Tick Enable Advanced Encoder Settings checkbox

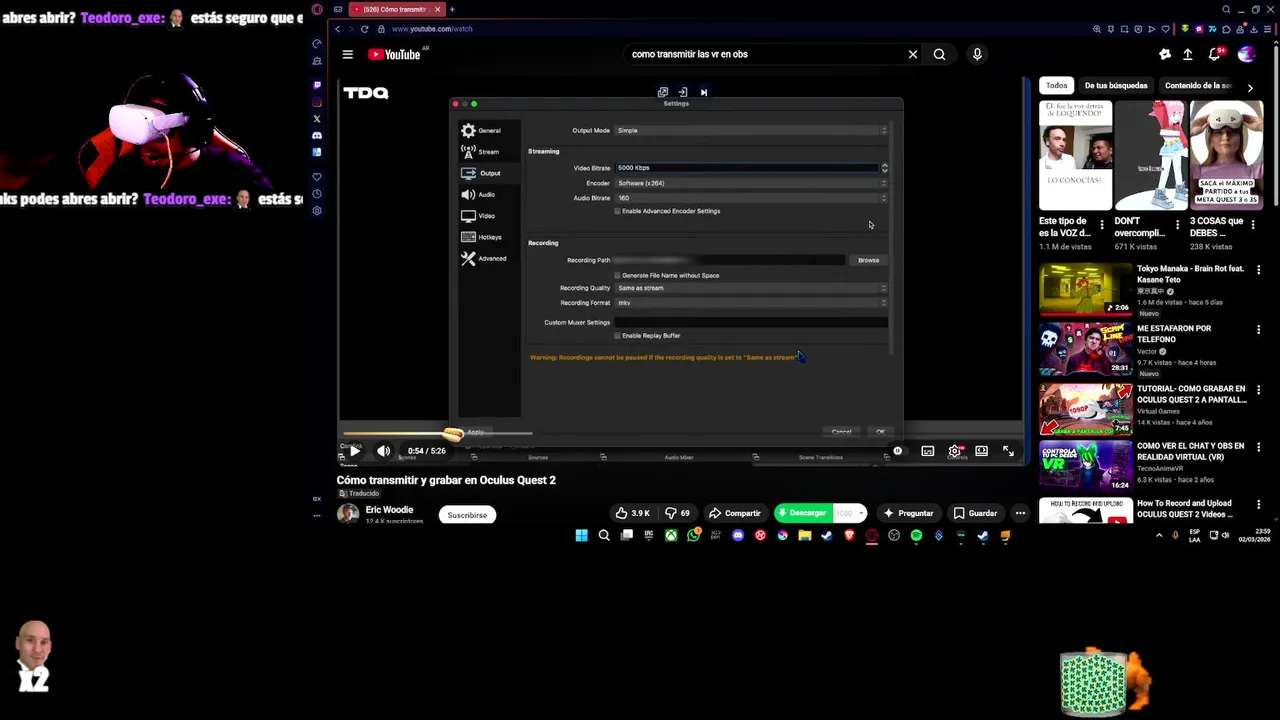[x=618, y=211]
